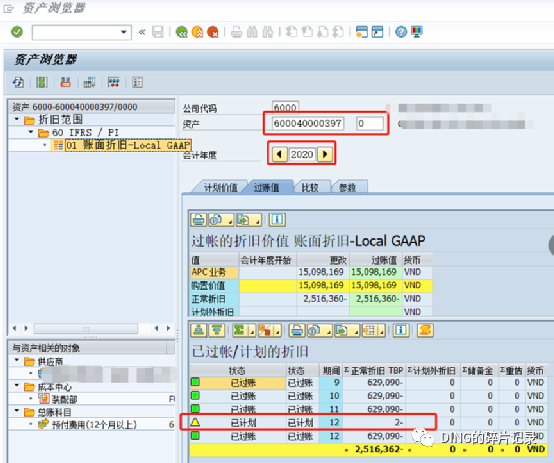Click info icon in lower table toolbar
The height and width of the screenshot is (463, 554).
click(x=401, y=330)
